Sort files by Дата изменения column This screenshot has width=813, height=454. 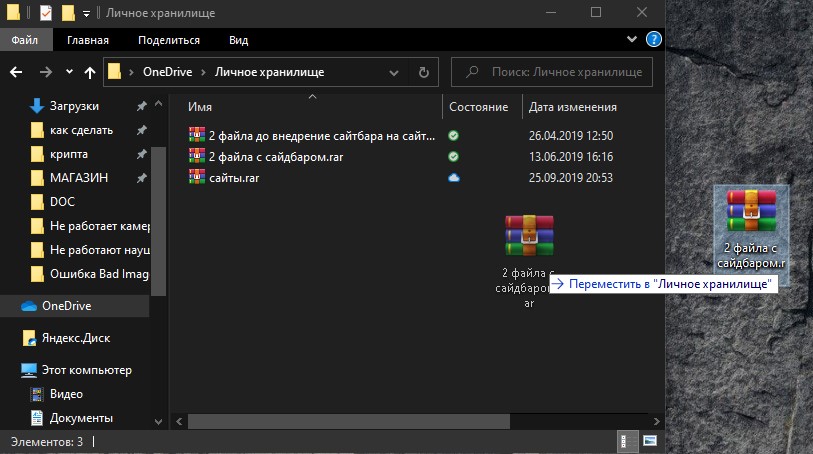[x=572, y=107]
